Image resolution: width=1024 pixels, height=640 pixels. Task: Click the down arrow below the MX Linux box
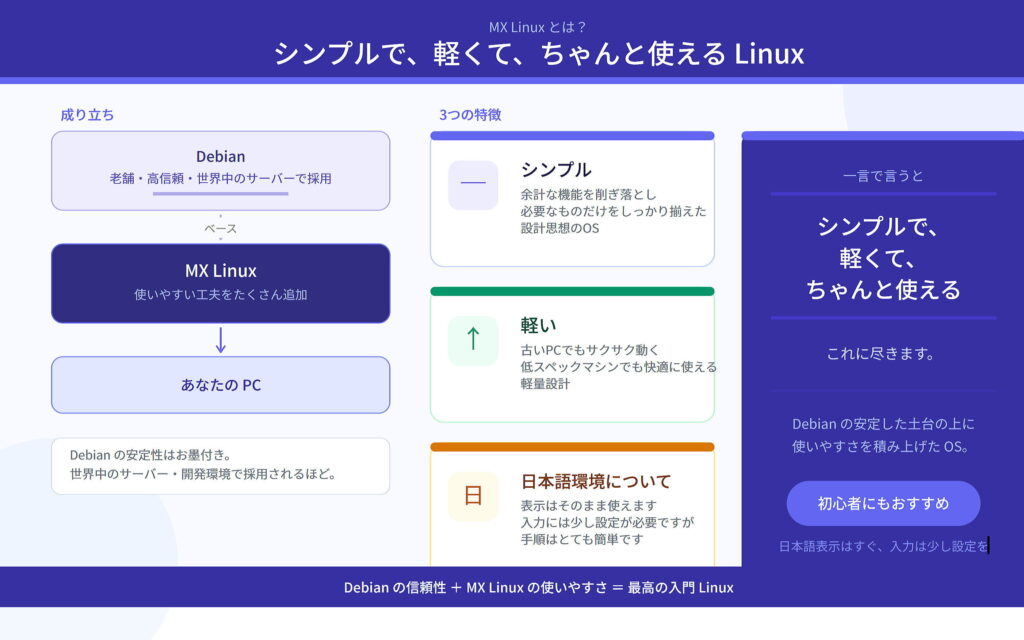tap(221, 340)
